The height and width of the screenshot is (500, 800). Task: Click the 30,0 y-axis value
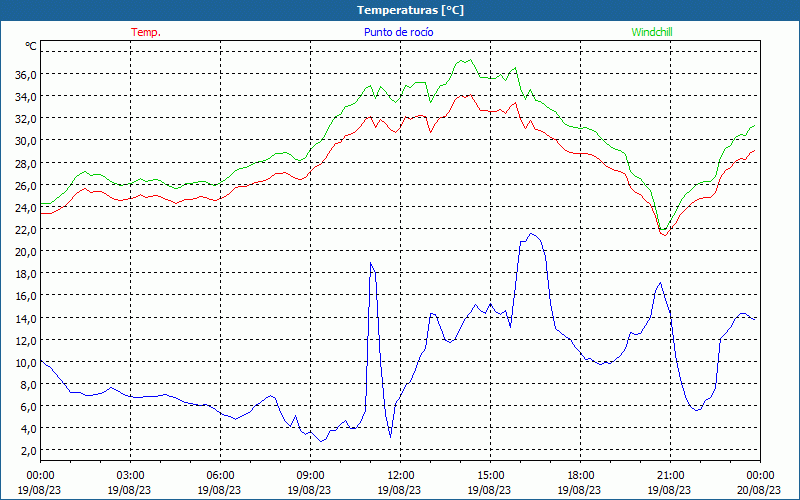[26, 141]
